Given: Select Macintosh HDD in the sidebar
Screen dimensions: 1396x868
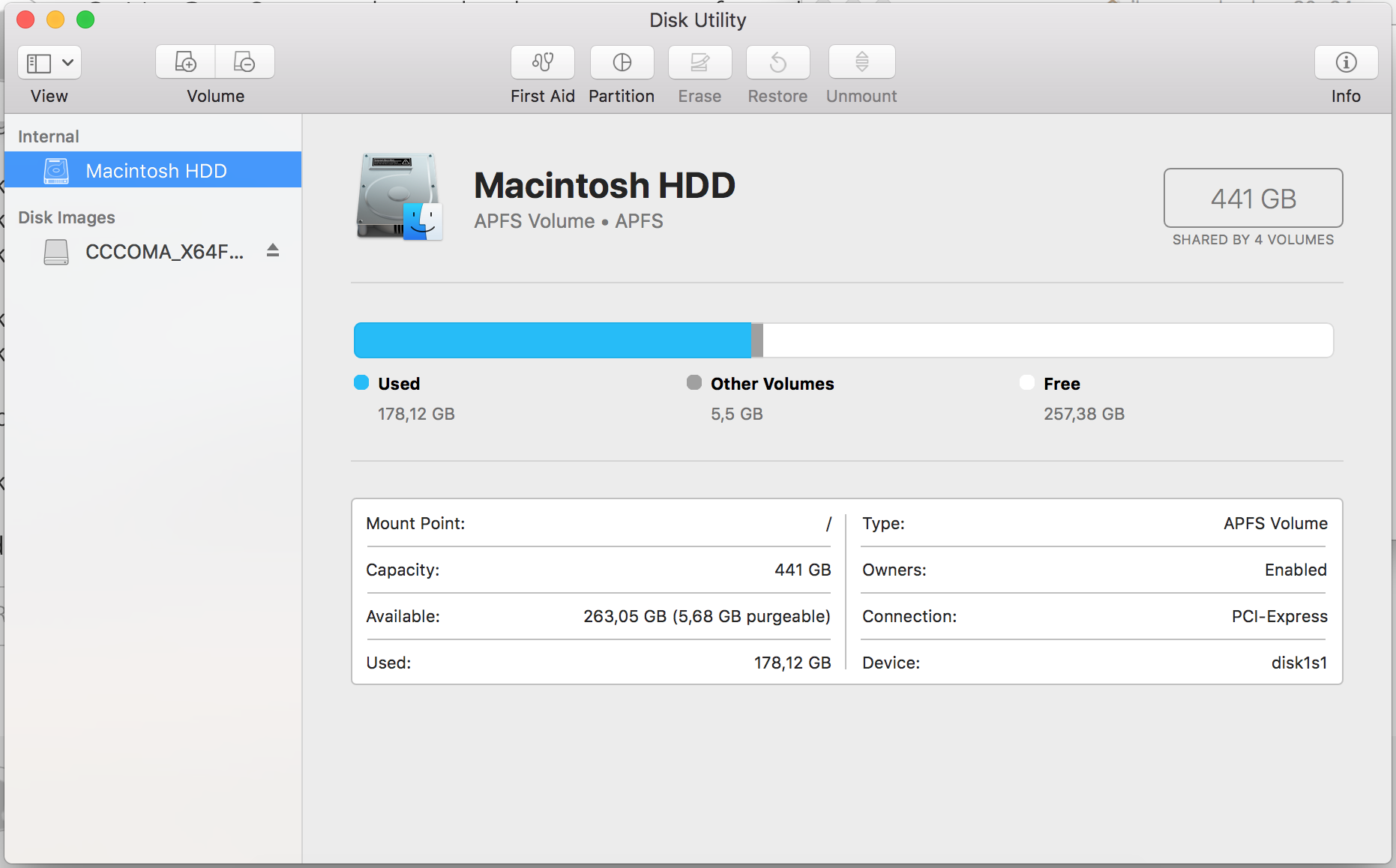Looking at the screenshot, I should click(x=153, y=170).
